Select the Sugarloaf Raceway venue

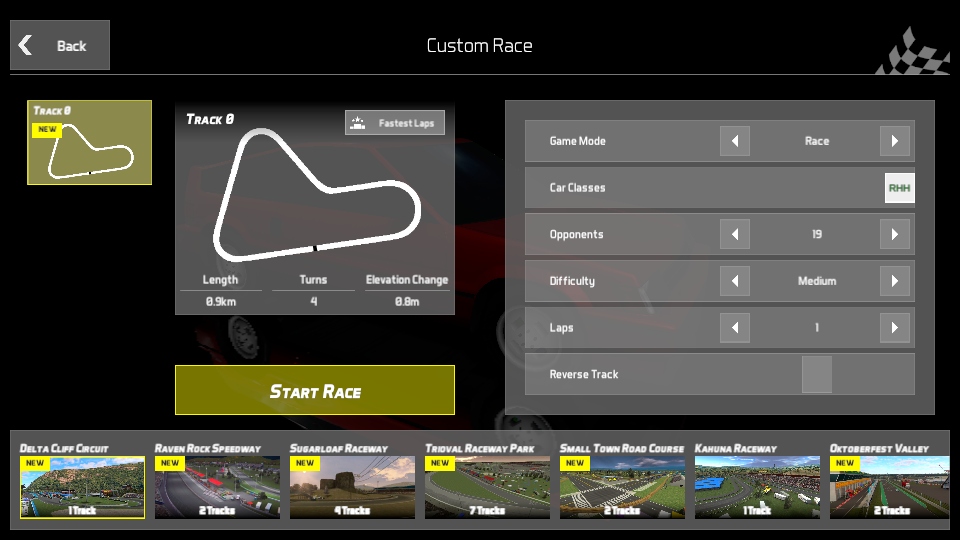pos(352,487)
